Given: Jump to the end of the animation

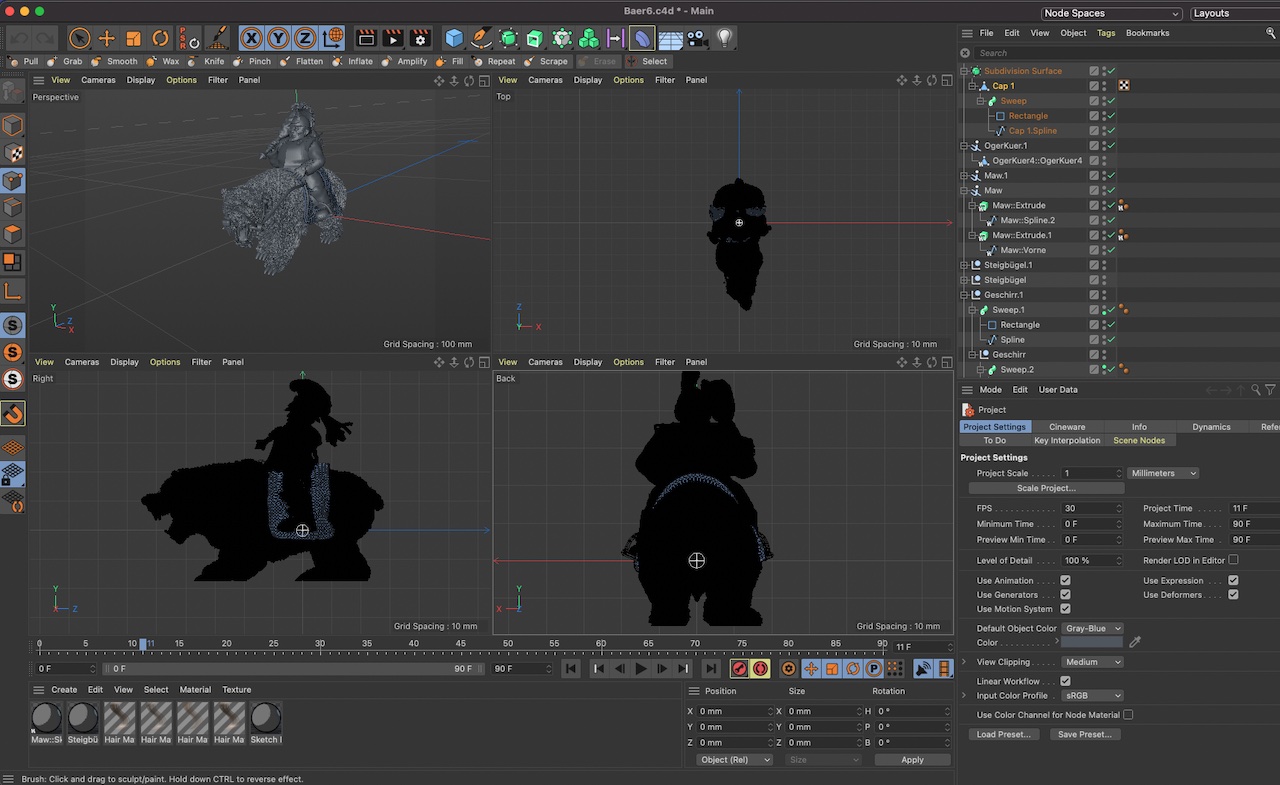Looking at the screenshot, I should click(x=711, y=669).
